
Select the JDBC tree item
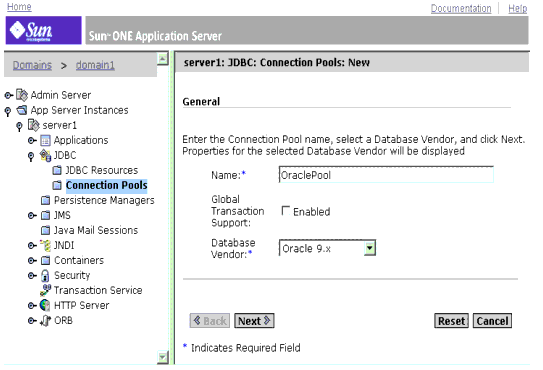tap(65, 155)
